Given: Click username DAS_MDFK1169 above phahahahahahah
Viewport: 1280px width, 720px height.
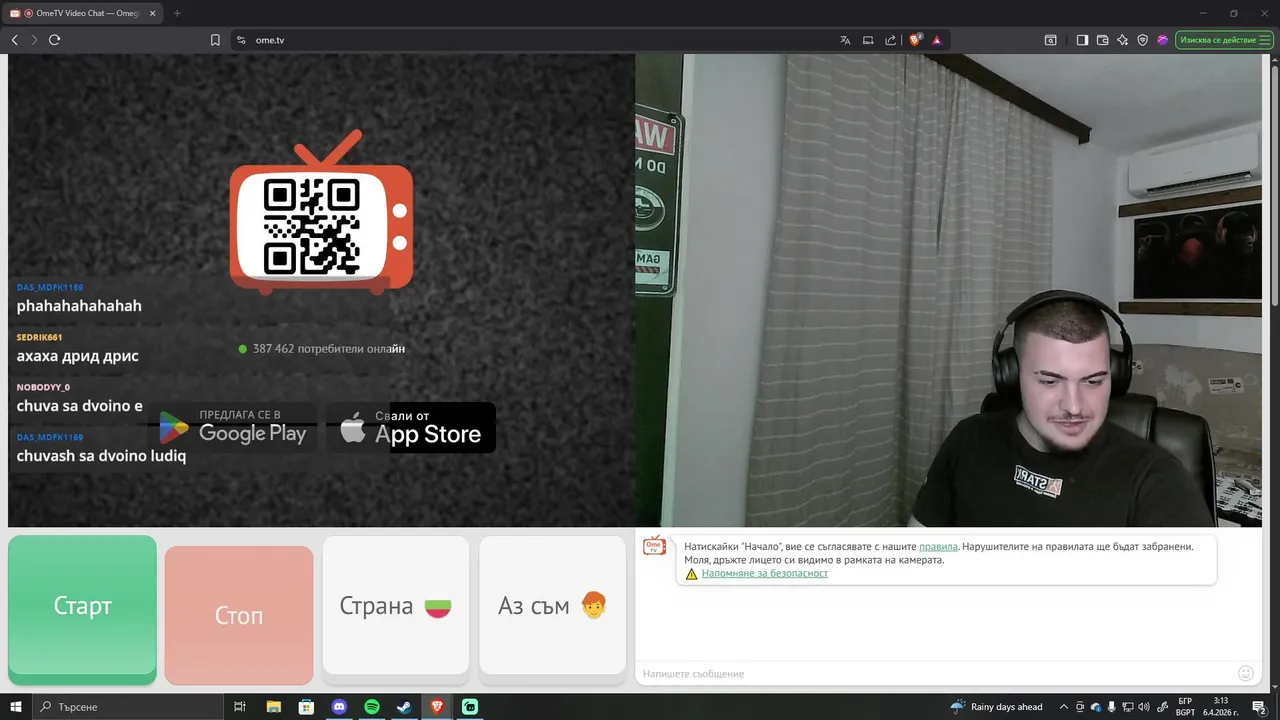Looking at the screenshot, I should [x=50, y=287].
